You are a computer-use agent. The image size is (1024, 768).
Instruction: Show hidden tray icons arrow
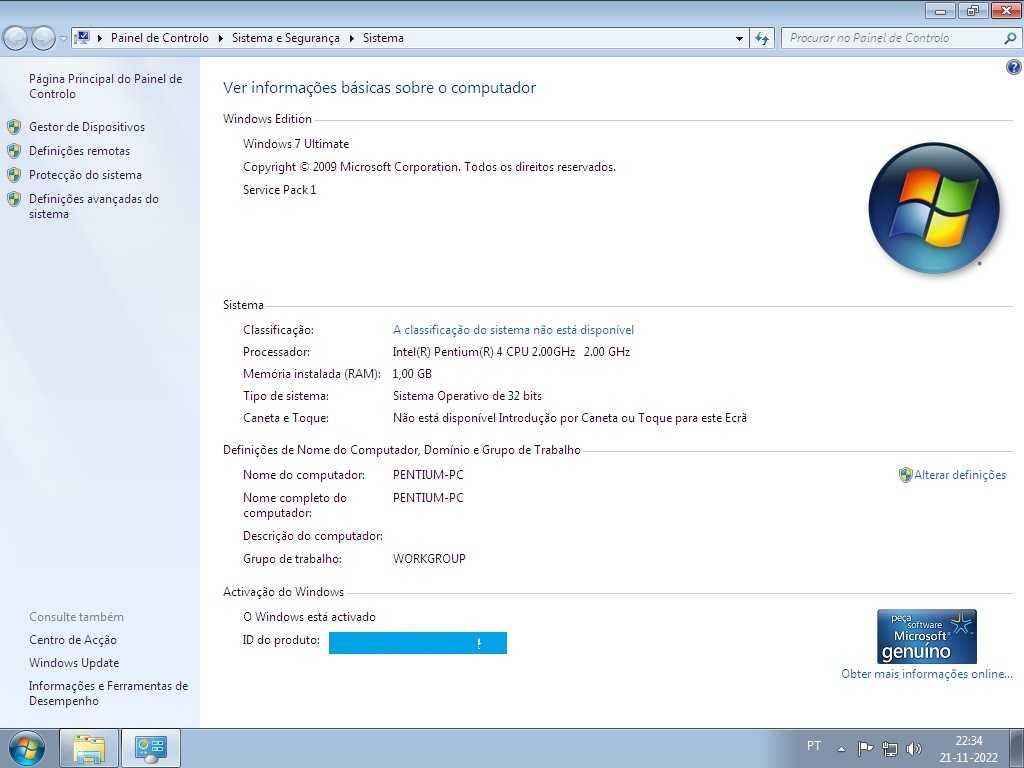tap(842, 749)
